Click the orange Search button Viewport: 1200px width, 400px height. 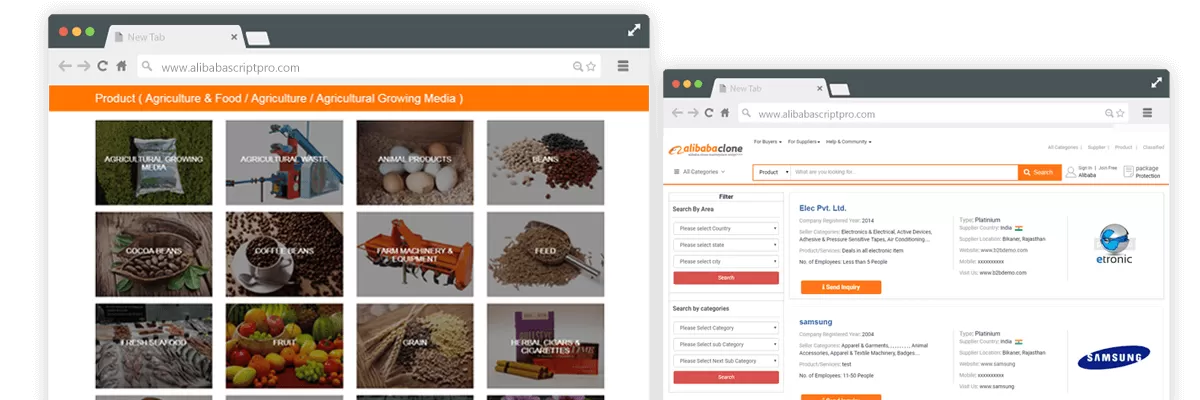pos(1039,172)
